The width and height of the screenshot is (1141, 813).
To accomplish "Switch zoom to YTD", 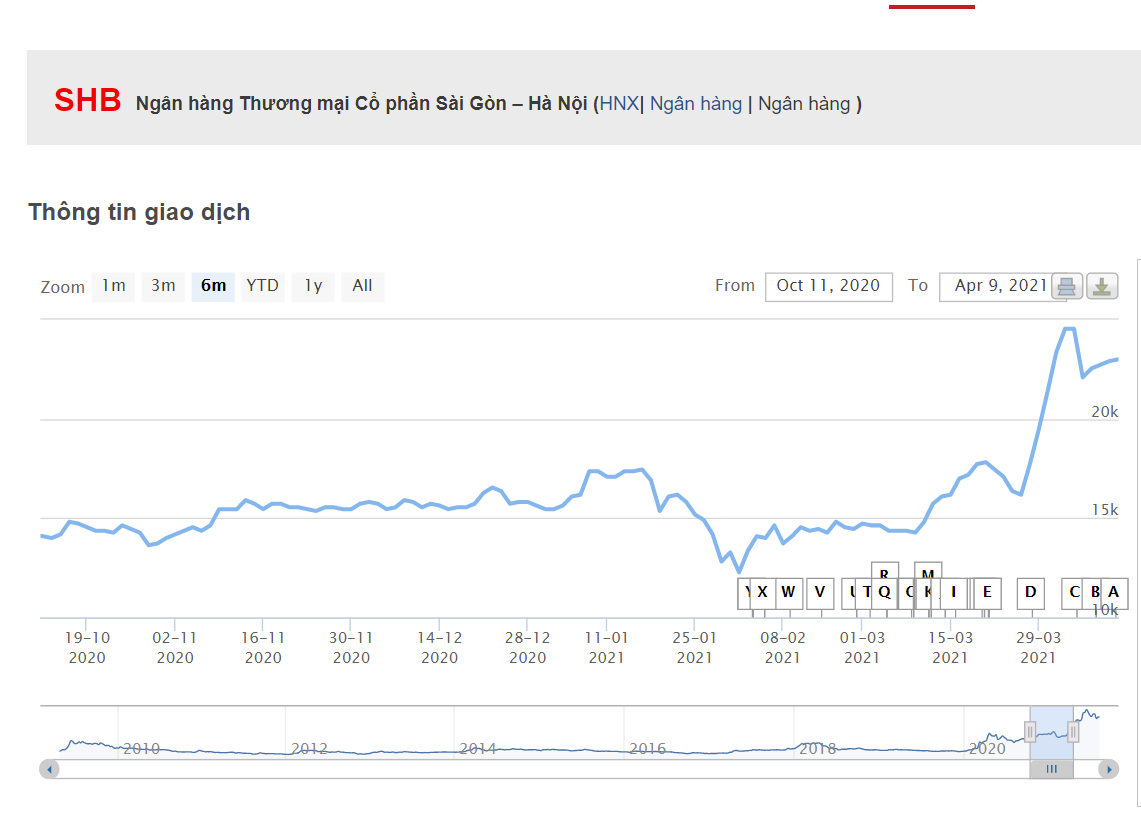I will [262, 286].
